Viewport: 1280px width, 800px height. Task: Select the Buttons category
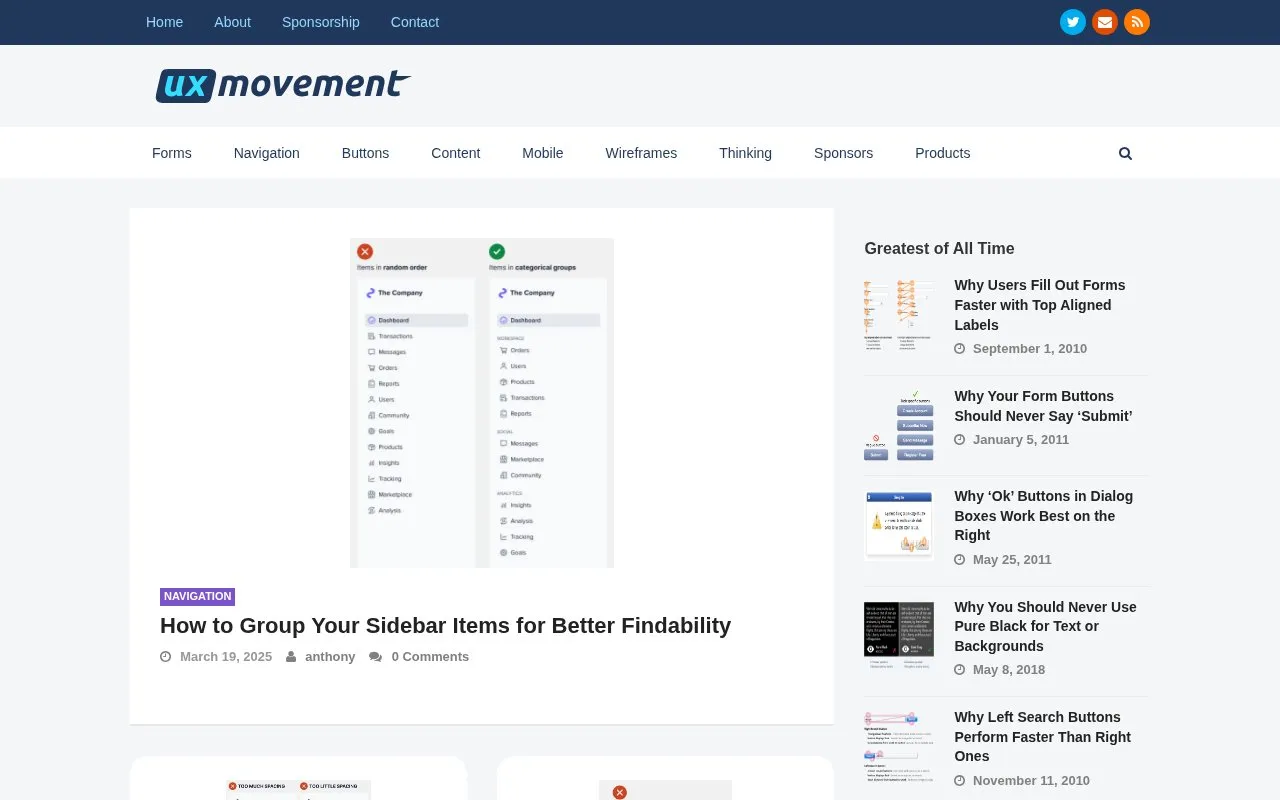pos(365,153)
